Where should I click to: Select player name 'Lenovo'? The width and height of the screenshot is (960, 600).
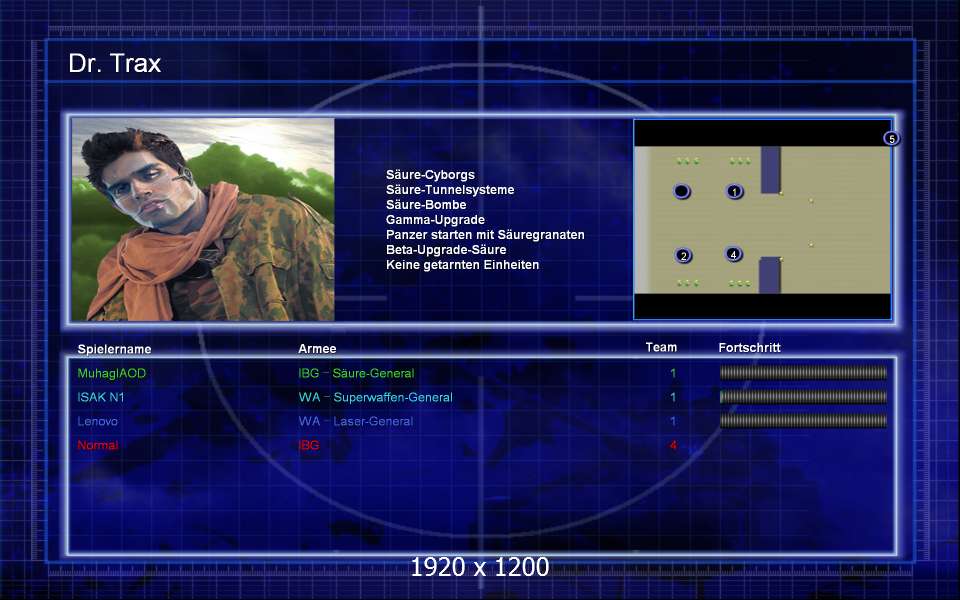coord(97,421)
